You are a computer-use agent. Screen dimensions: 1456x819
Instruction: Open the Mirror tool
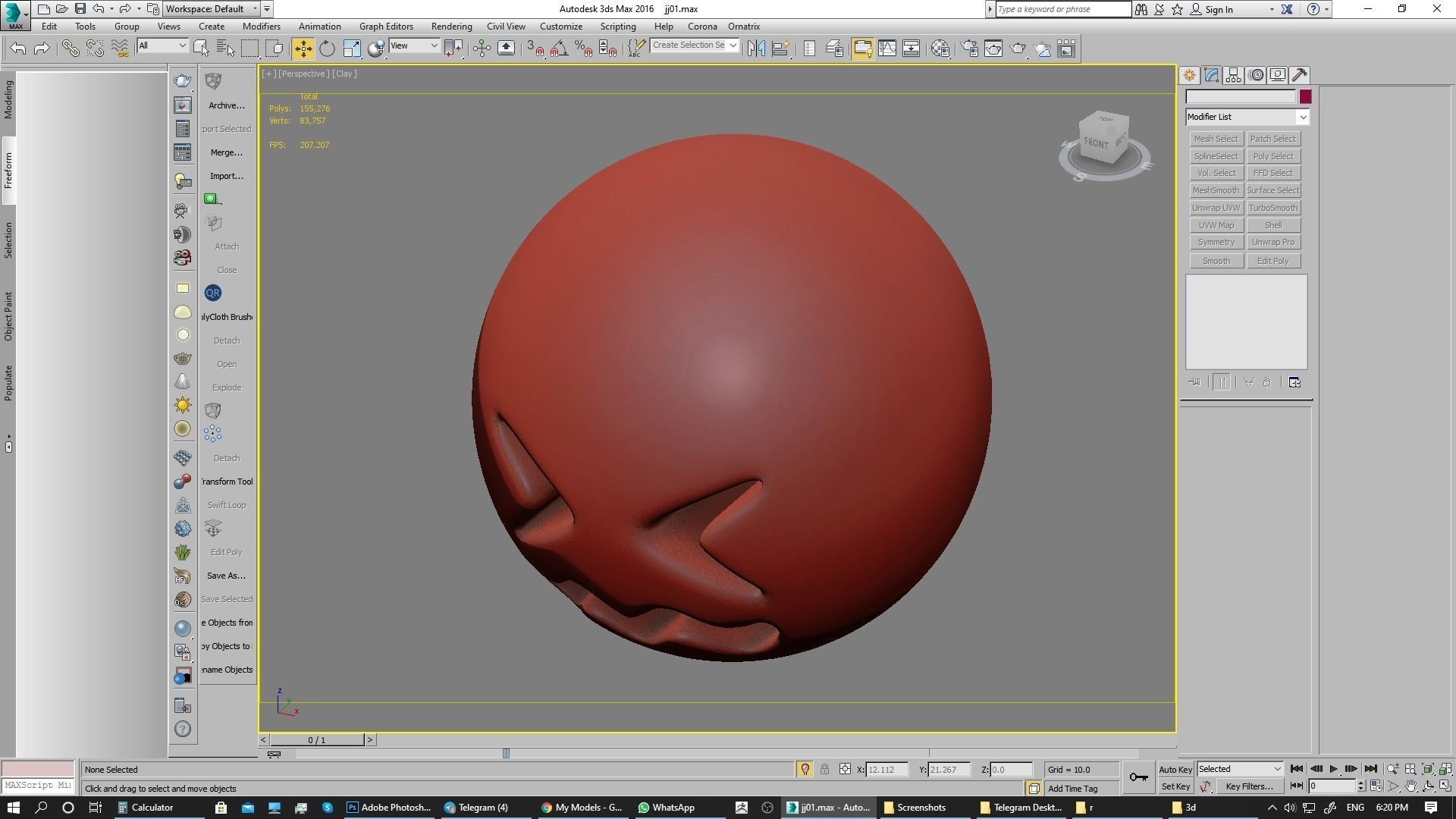(756, 49)
